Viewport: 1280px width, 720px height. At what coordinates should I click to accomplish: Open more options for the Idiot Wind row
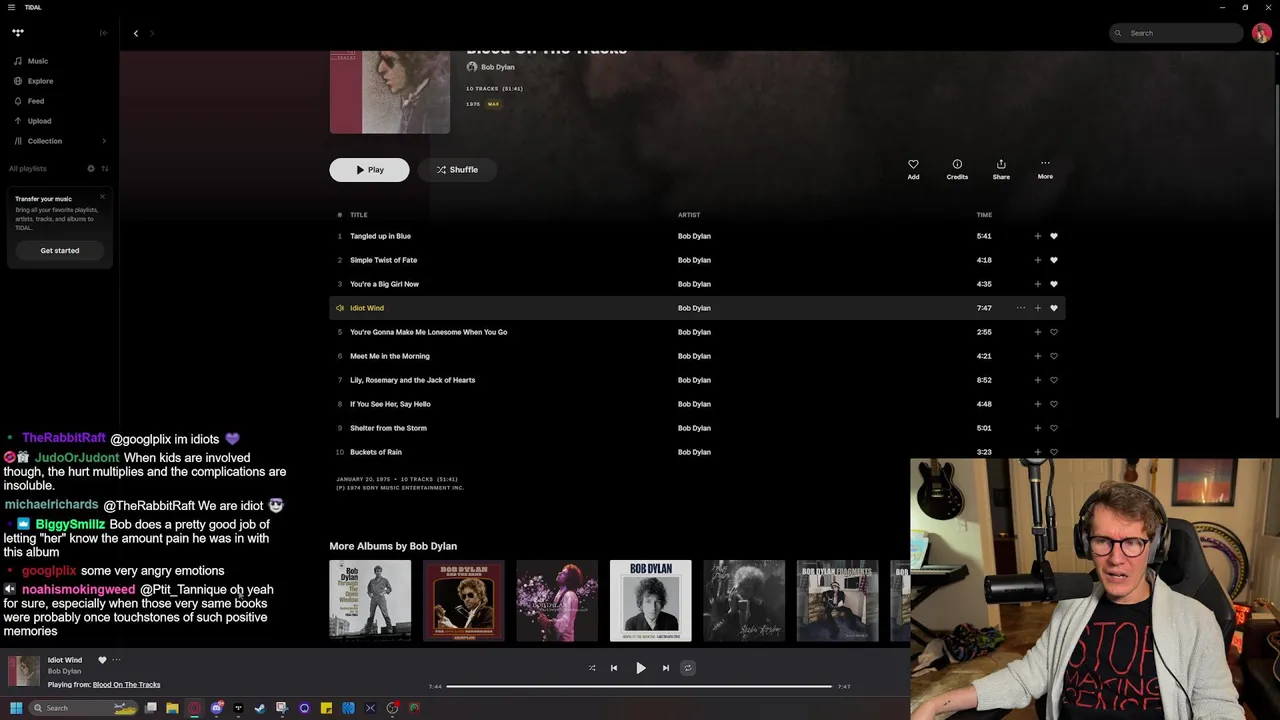(x=1020, y=308)
